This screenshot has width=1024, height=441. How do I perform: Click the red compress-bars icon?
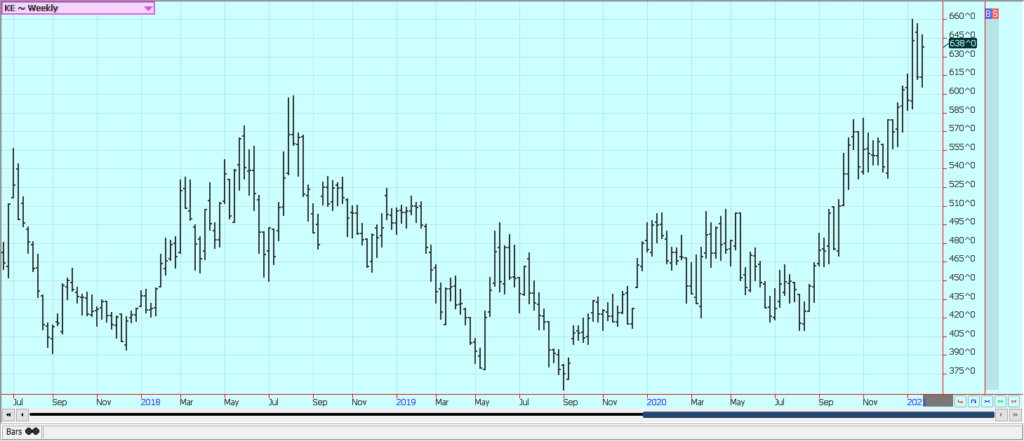point(1014,401)
